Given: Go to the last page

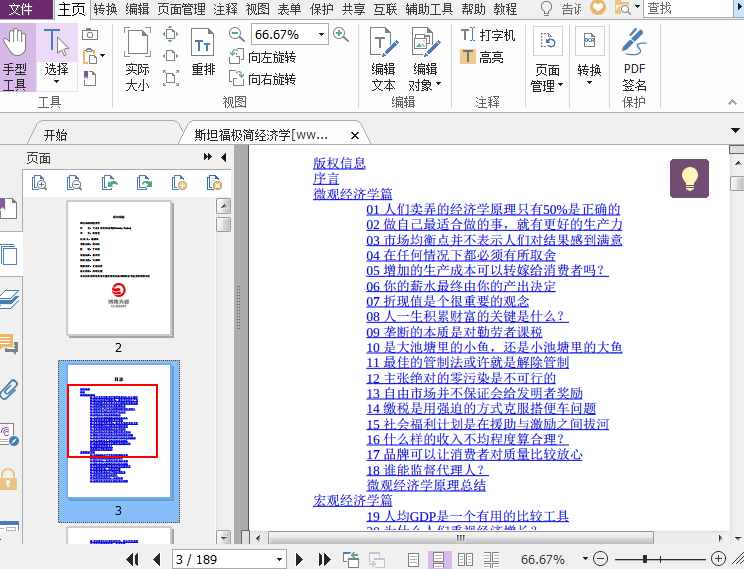Looking at the screenshot, I should click(324, 560).
